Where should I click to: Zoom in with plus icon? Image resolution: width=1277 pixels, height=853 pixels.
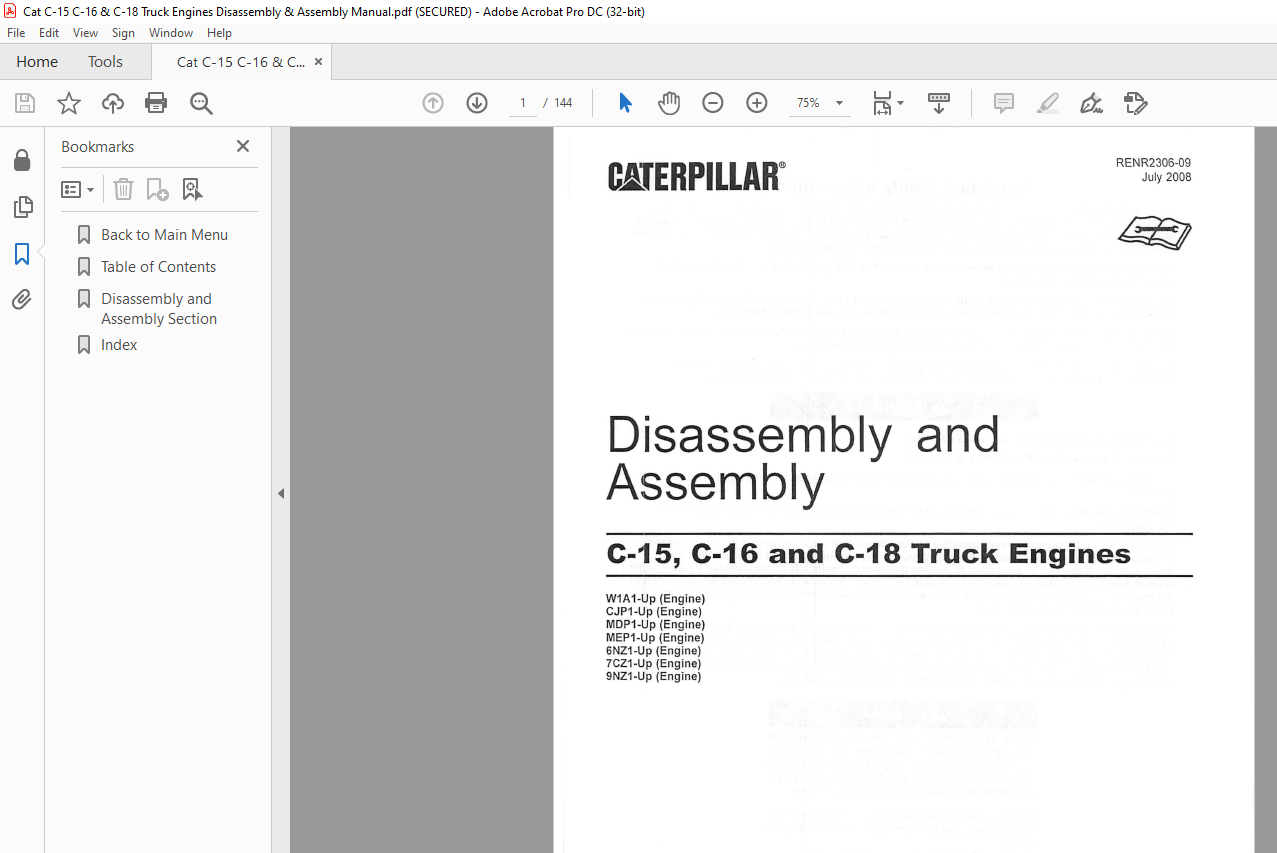[x=757, y=103]
